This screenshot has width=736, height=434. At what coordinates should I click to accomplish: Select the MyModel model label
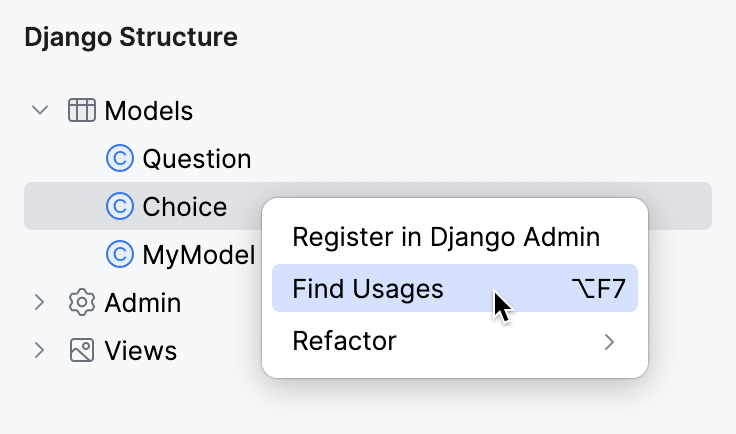(199, 254)
